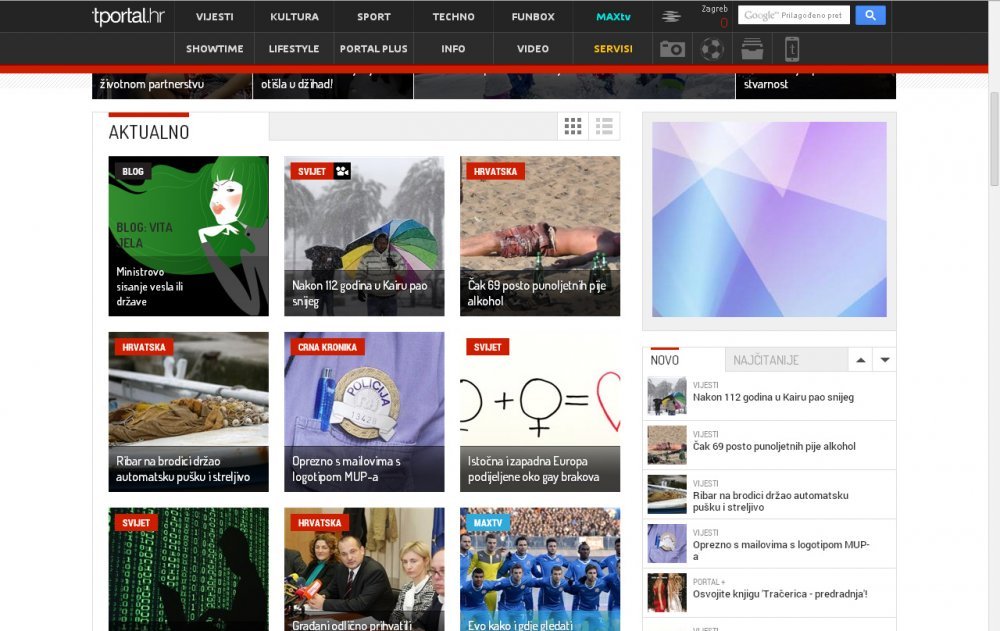
Task: Open the SHOWTIME section
Action: 214,48
